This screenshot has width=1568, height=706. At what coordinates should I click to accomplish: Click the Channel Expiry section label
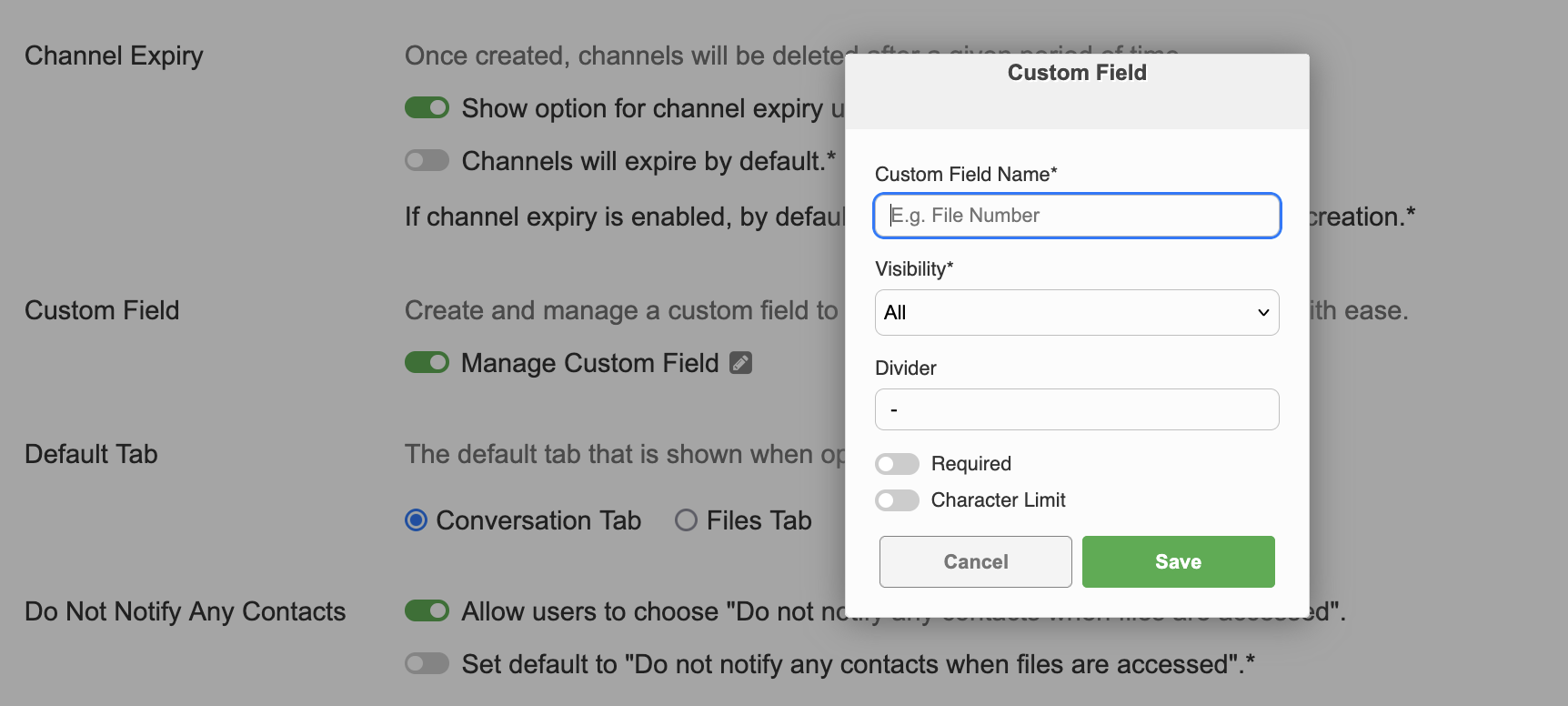click(x=114, y=55)
